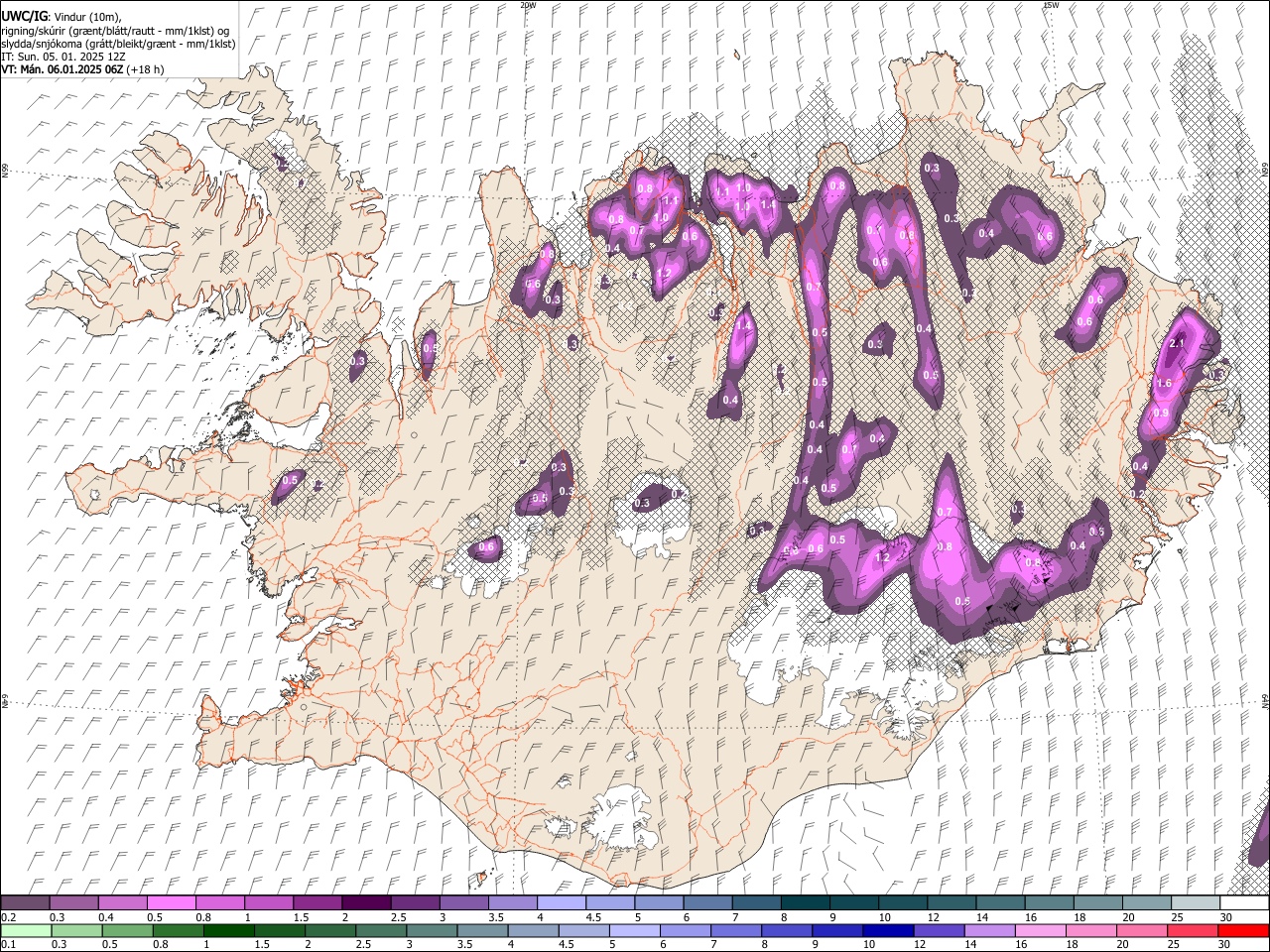Click the bright pink 0.5 swatch in upper legend
The width and height of the screenshot is (1270, 952).
(171, 903)
